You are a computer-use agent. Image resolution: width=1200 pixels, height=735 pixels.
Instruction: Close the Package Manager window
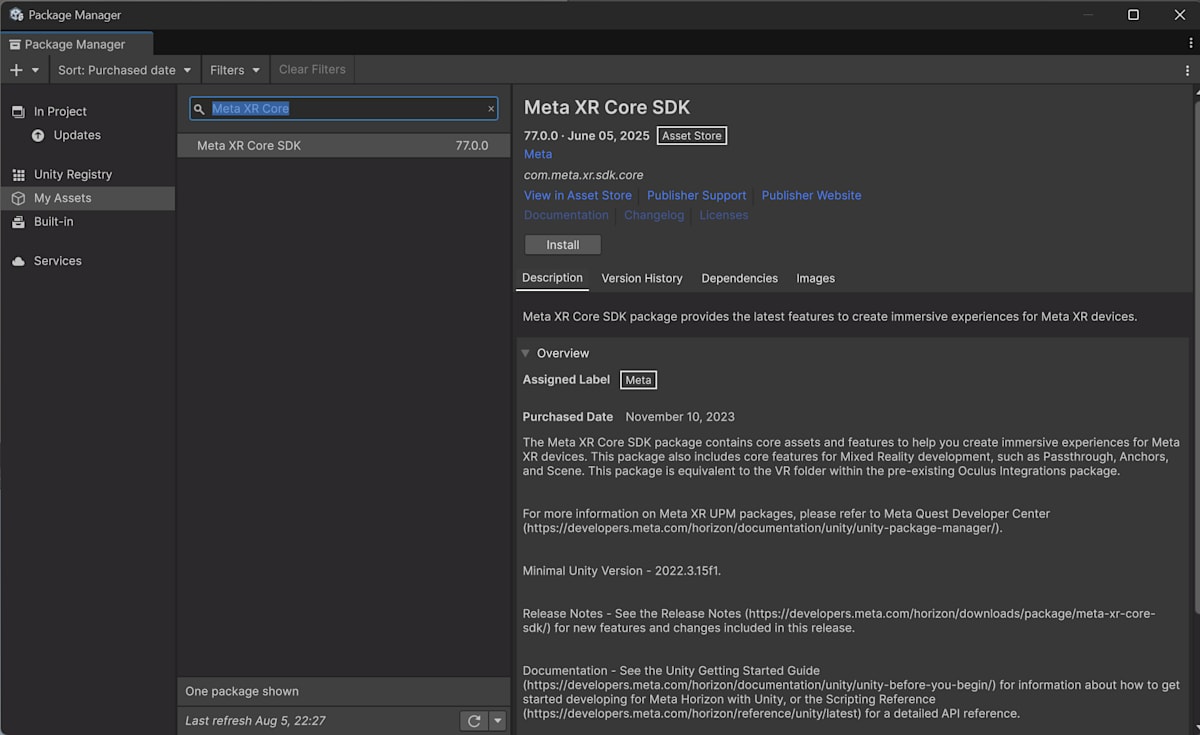(x=1179, y=15)
